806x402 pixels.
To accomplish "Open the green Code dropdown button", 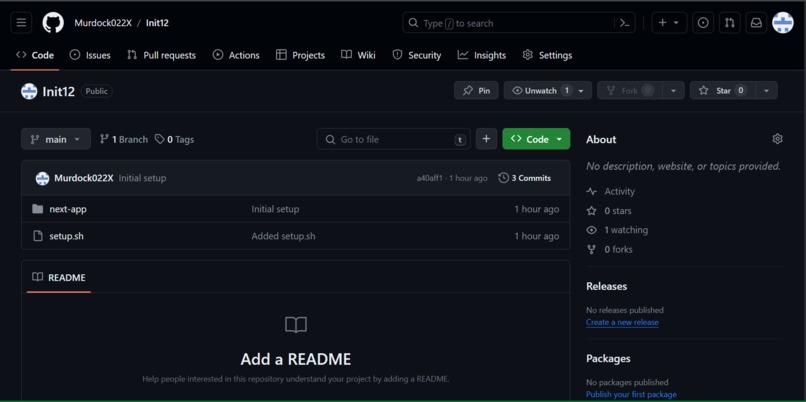I will [536, 139].
